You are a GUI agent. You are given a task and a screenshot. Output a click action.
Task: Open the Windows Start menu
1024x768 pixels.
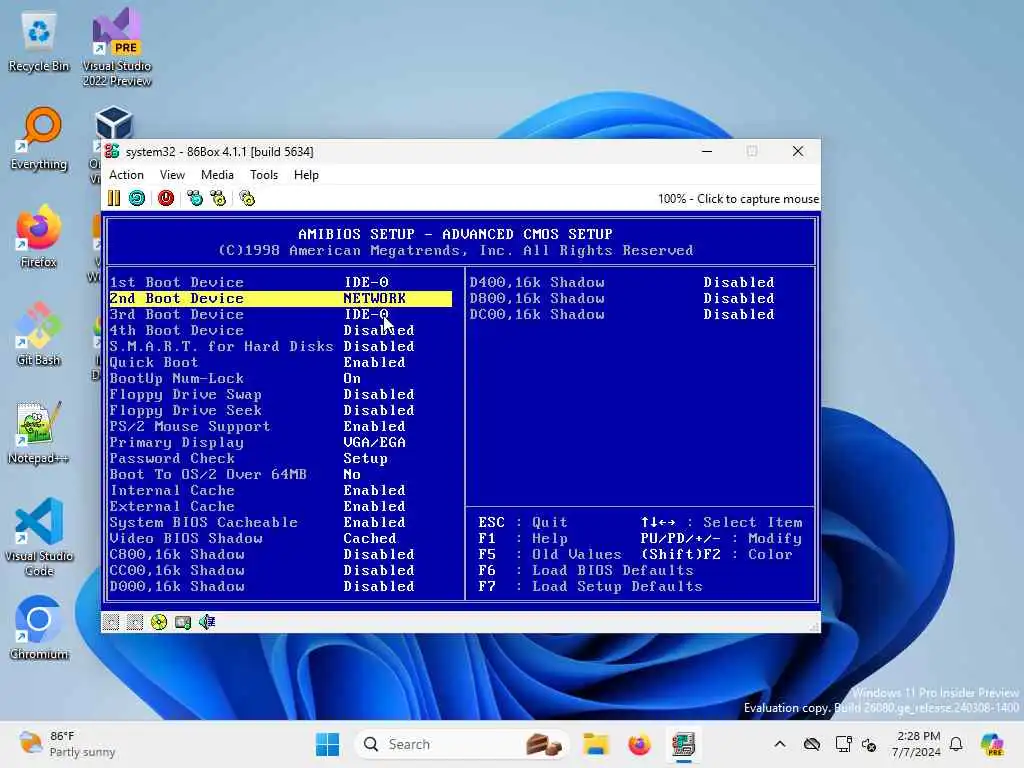[327, 744]
